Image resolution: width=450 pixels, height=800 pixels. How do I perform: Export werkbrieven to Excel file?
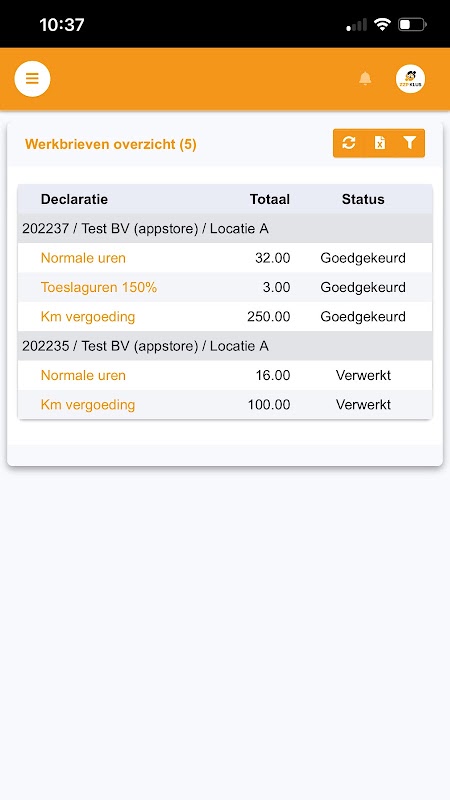(380, 143)
